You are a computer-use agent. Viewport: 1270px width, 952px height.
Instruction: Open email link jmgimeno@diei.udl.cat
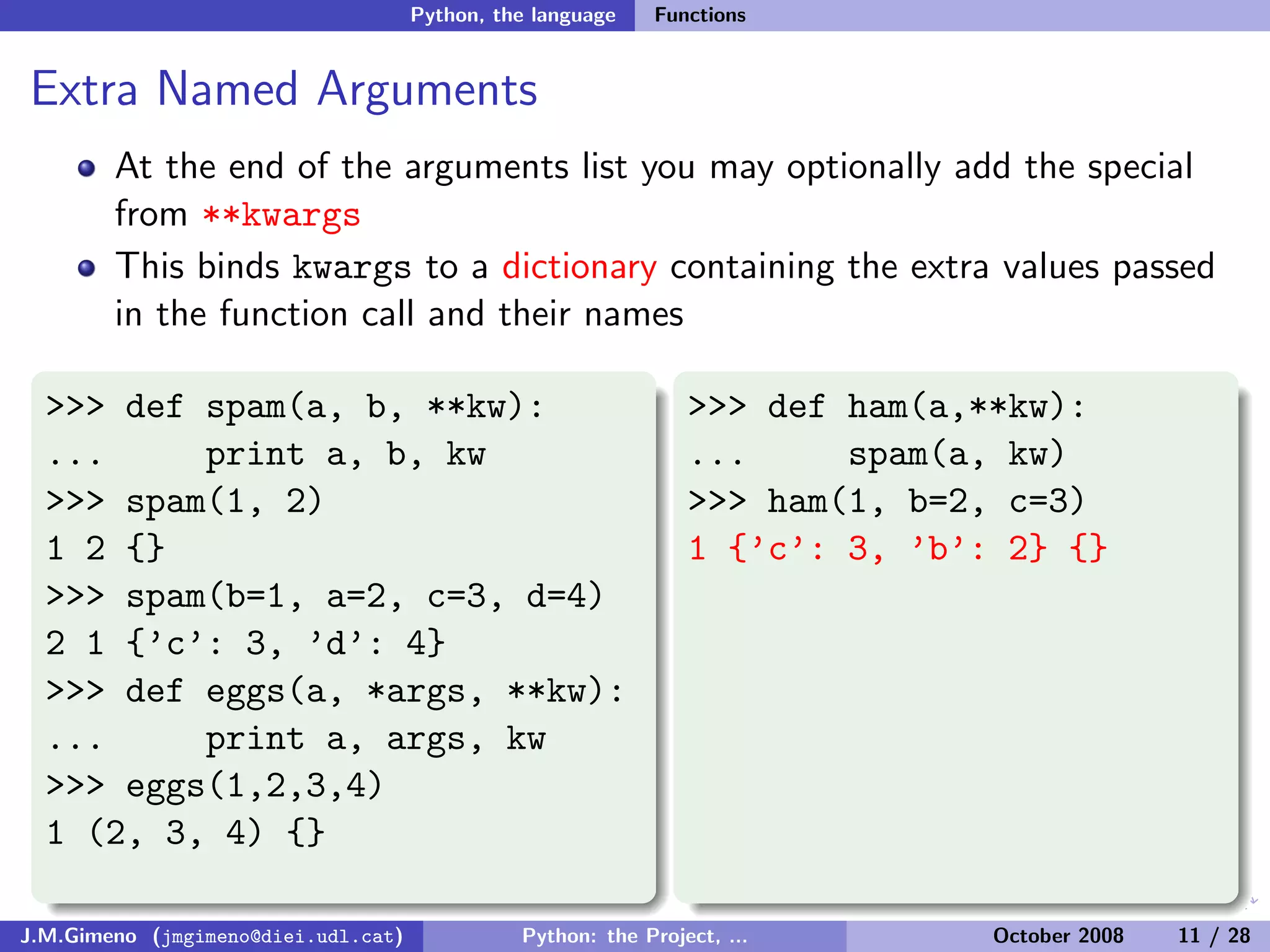[x=278, y=936]
